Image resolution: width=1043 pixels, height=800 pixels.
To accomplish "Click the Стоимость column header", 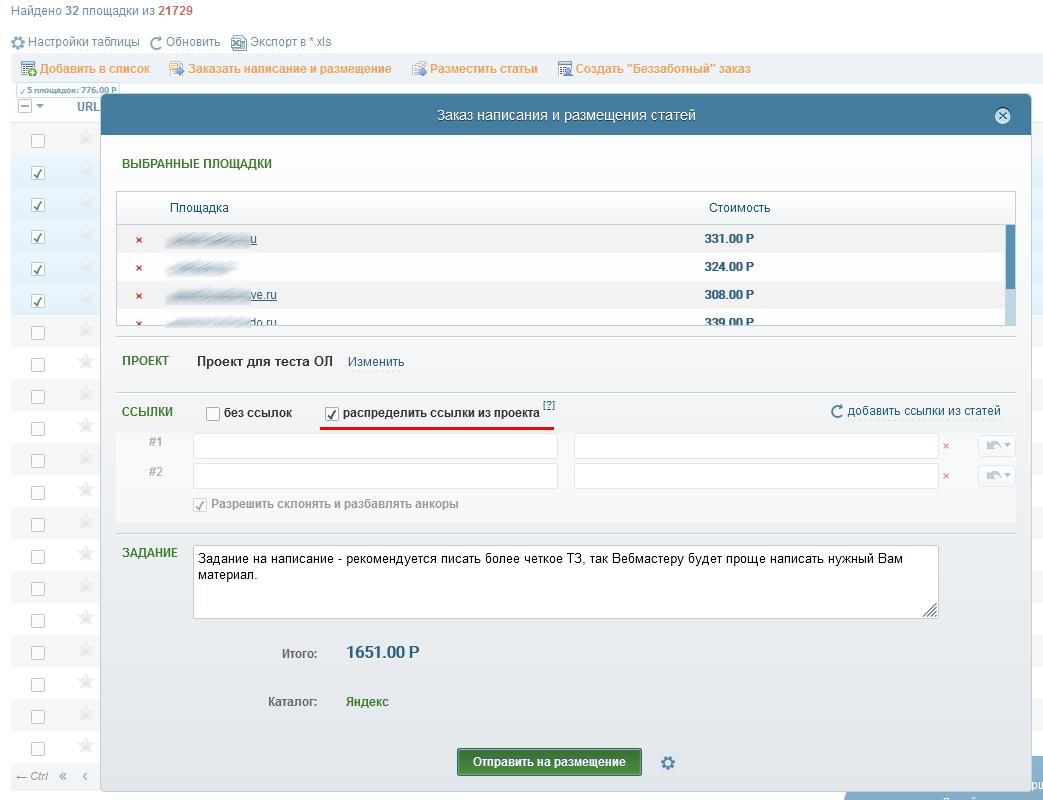I will click(x=739, y=207).
